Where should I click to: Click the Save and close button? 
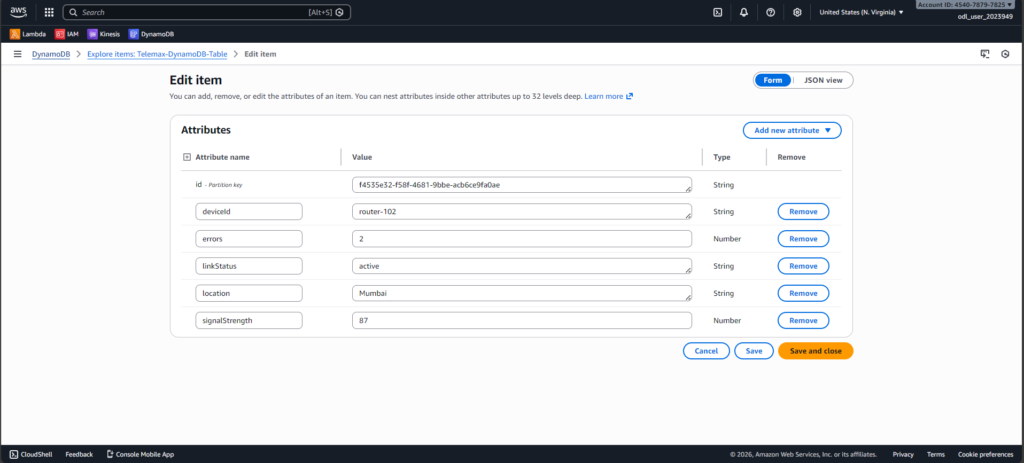tap(815, 351)
